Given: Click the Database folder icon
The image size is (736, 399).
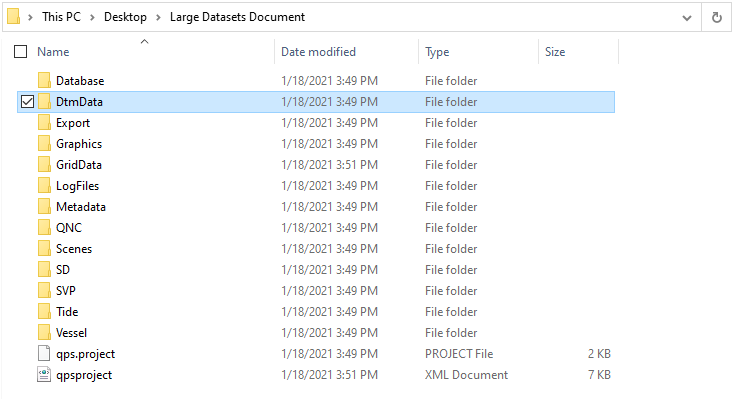Looking at the screenshot, I should tap(44, 80).
